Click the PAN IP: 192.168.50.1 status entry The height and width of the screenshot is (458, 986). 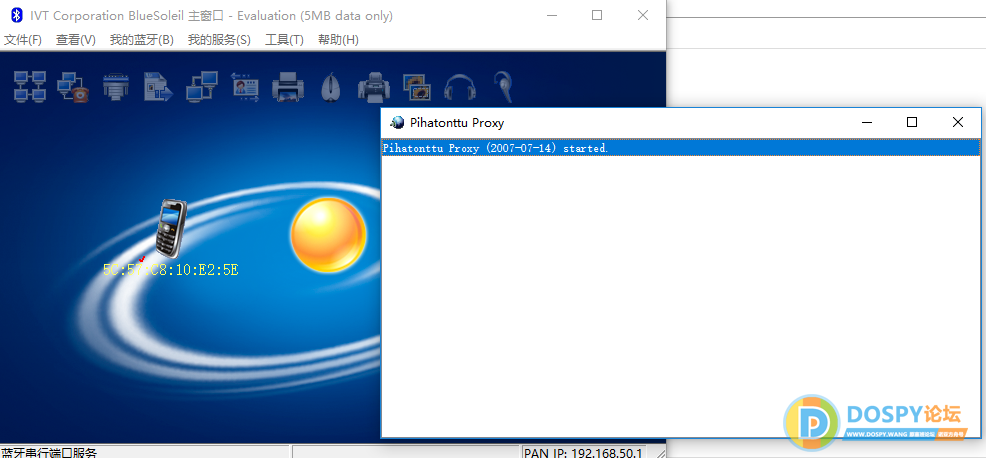coord(582,452)
